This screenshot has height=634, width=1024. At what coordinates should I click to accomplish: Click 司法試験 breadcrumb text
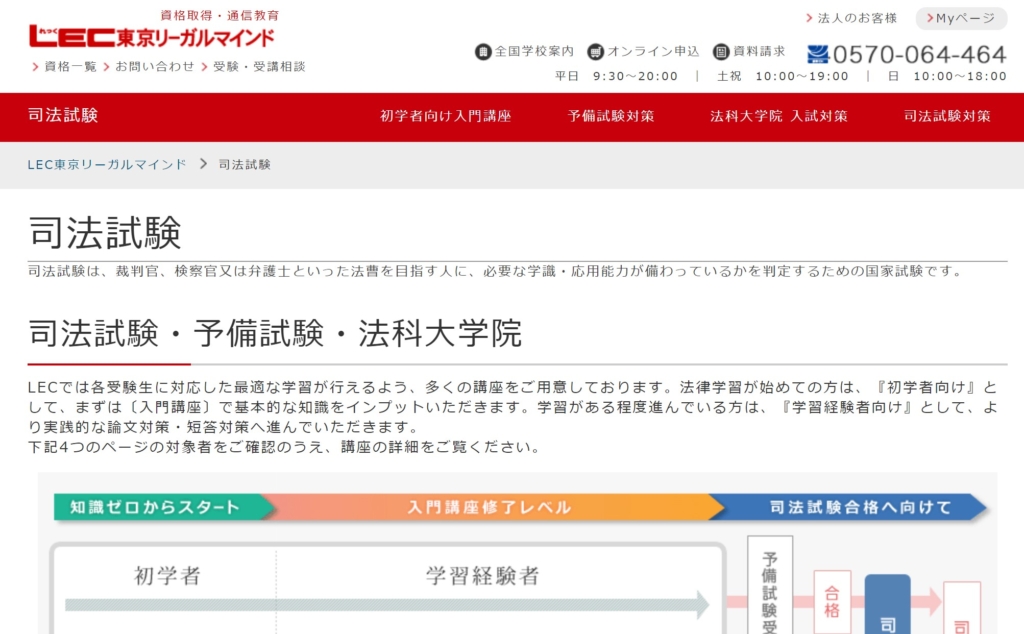(x=244, y=165)
